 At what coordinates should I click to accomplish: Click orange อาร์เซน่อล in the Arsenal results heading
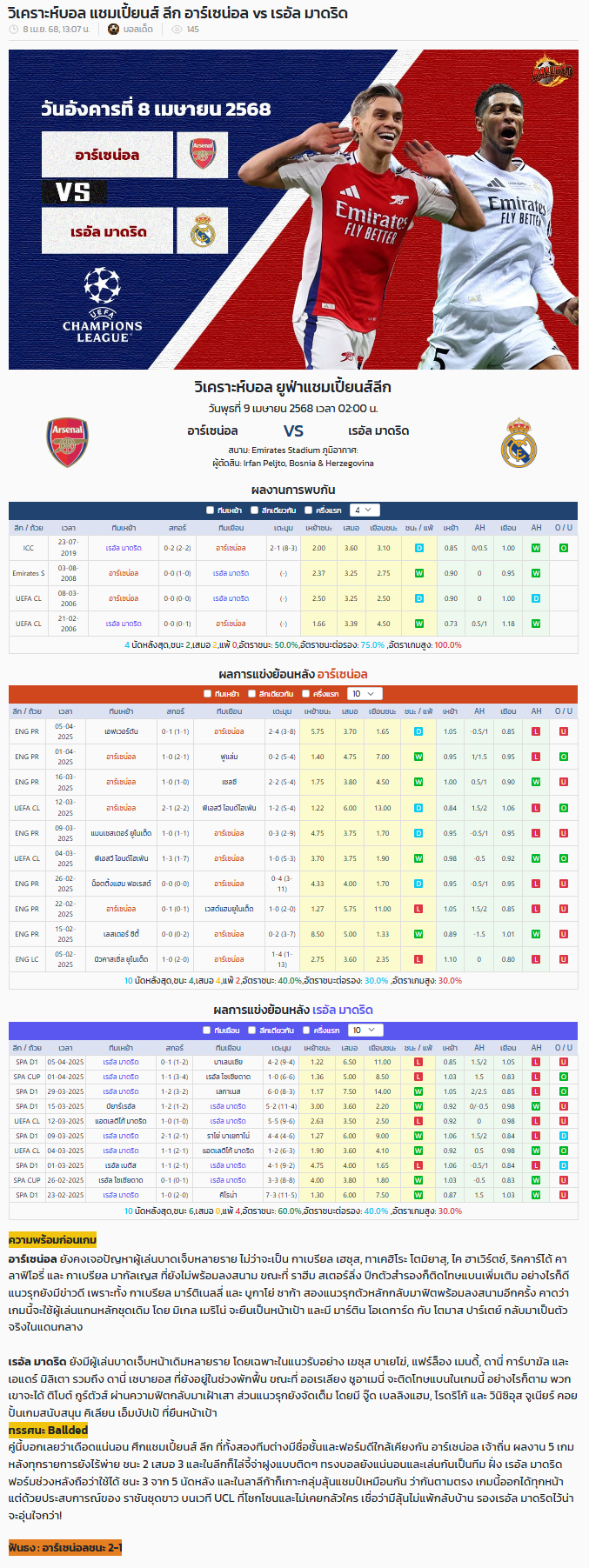tap(342, 674)
